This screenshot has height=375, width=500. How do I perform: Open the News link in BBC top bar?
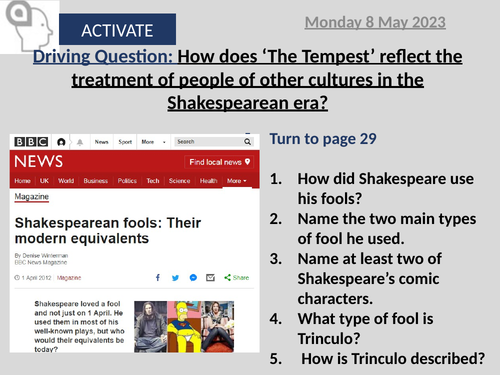101,142
